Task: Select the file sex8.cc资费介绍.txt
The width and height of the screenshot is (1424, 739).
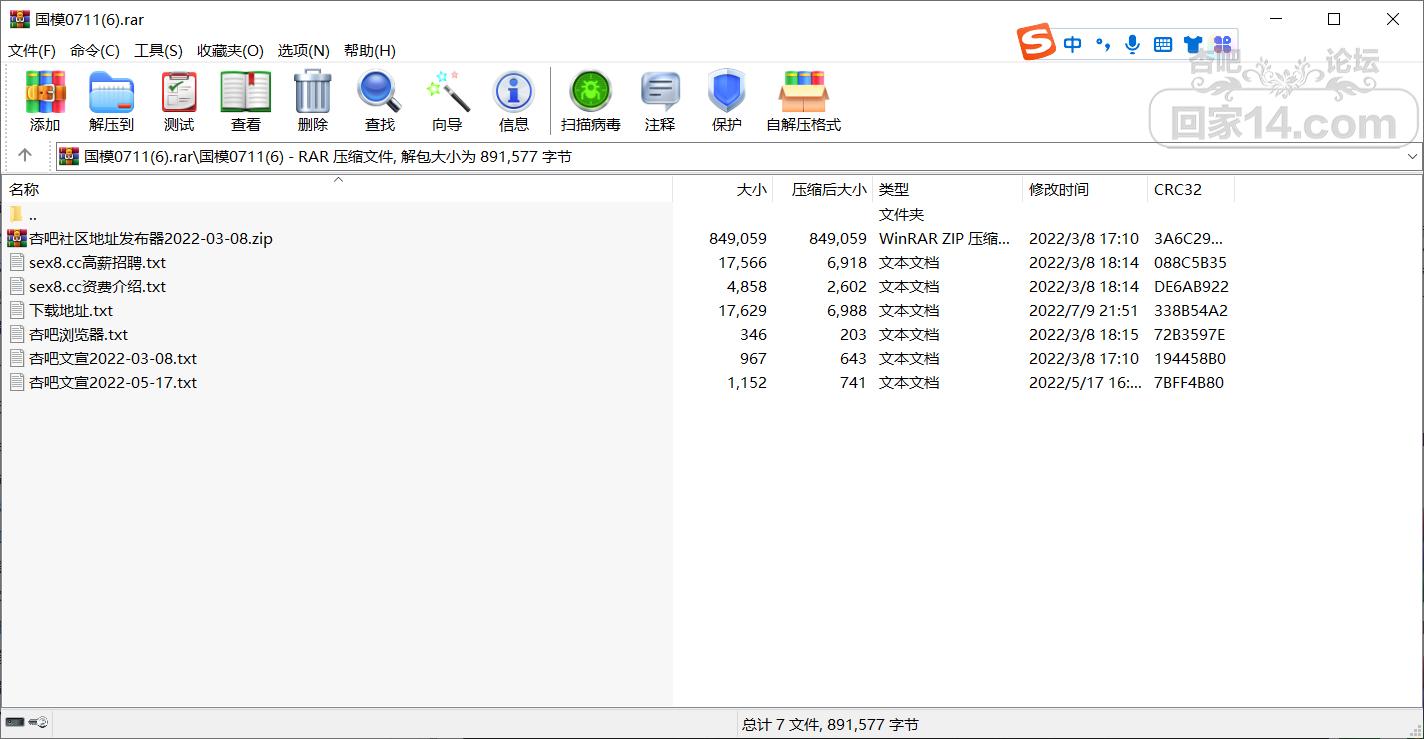Action: 97,286
